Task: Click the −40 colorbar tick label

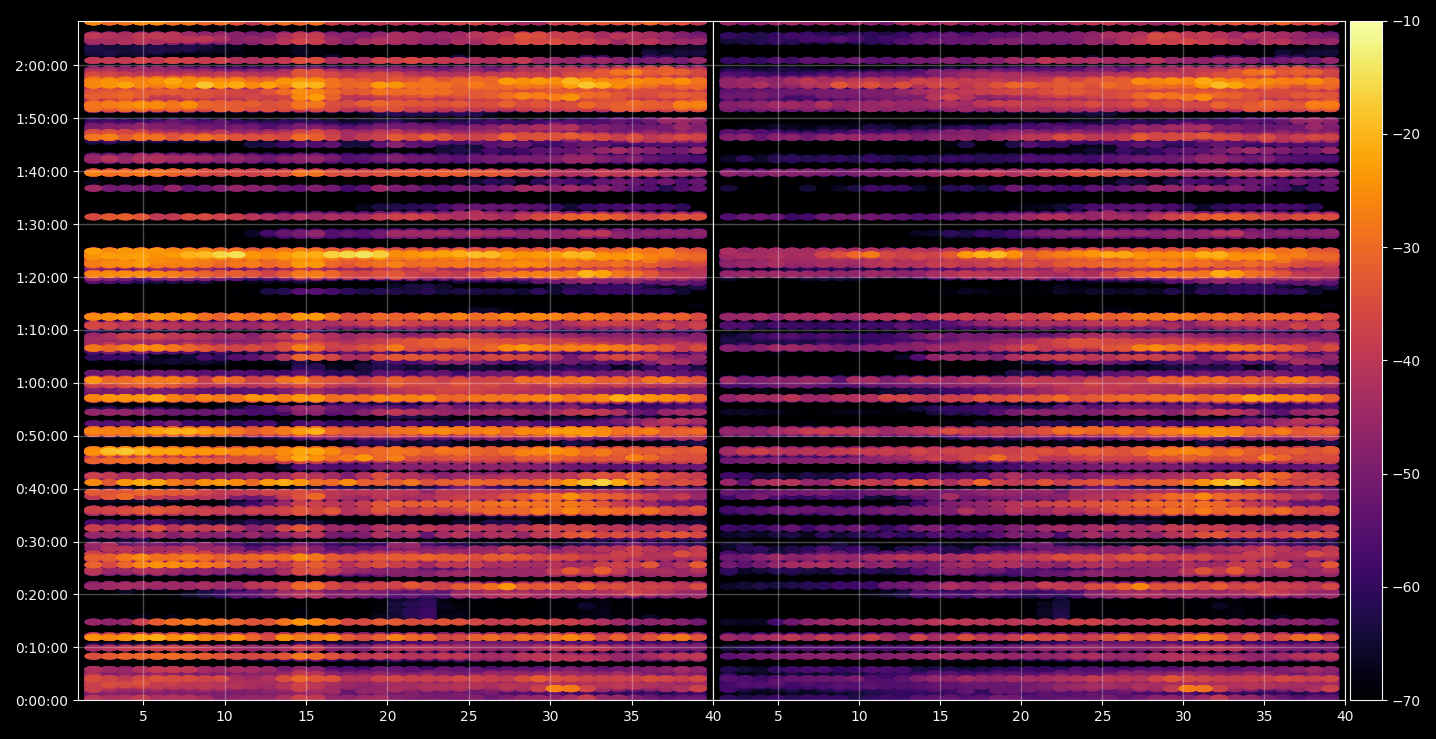Action: (x=1407, y=361)
